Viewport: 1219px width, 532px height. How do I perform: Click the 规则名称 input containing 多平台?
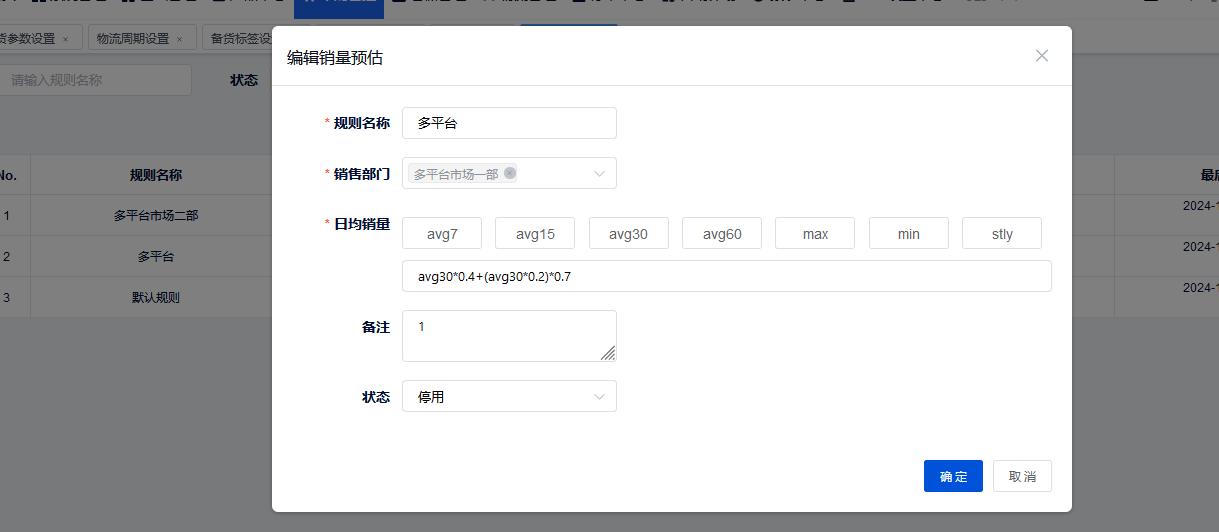[x=509, y=123]
